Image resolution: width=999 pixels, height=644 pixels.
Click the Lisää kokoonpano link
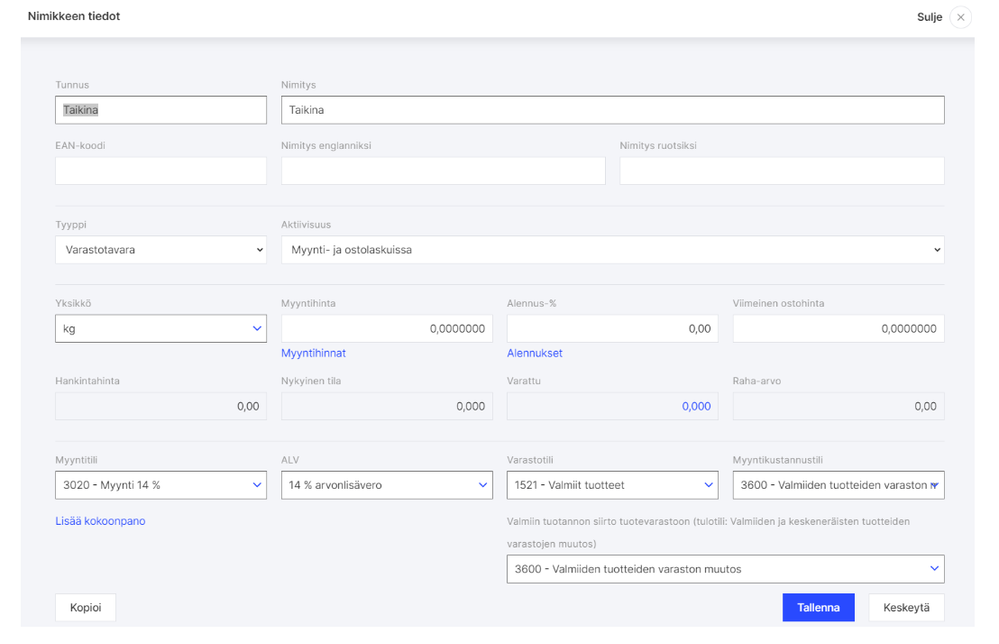click(x=100, y=521)
